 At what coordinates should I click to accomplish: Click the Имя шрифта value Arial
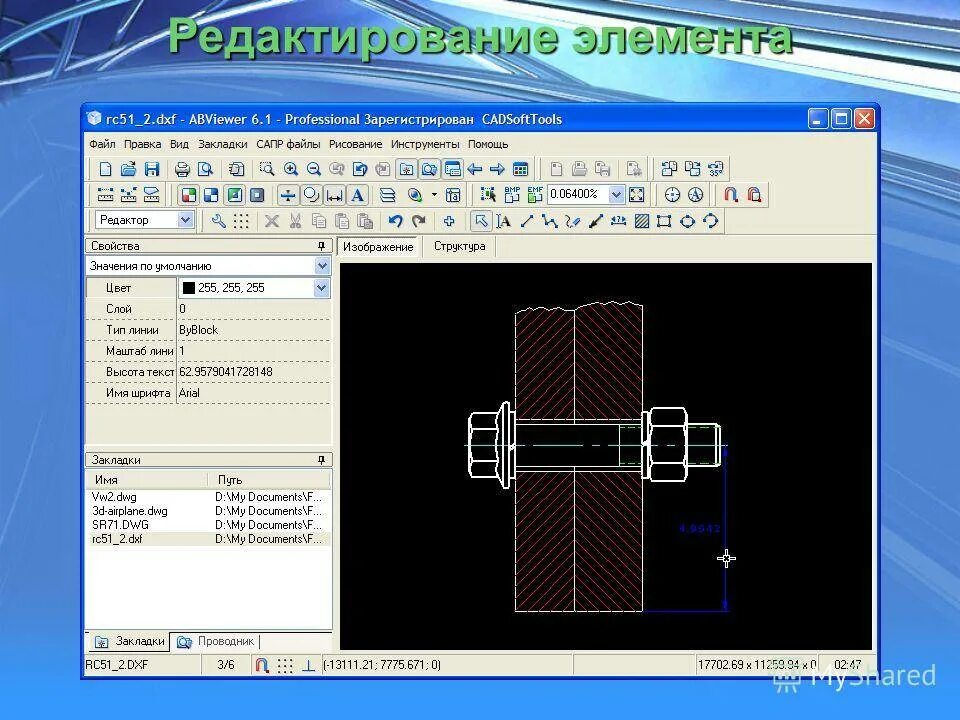click(189, 393)
